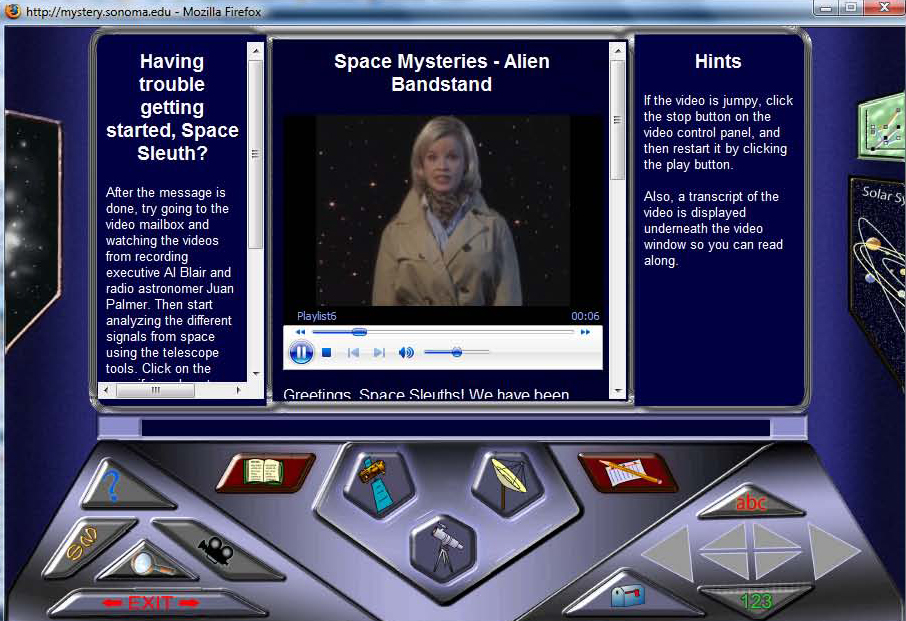The height and width of the screenshot is (621, 906).
Task: Adjust the video volume slider
Action: point(457,352)
